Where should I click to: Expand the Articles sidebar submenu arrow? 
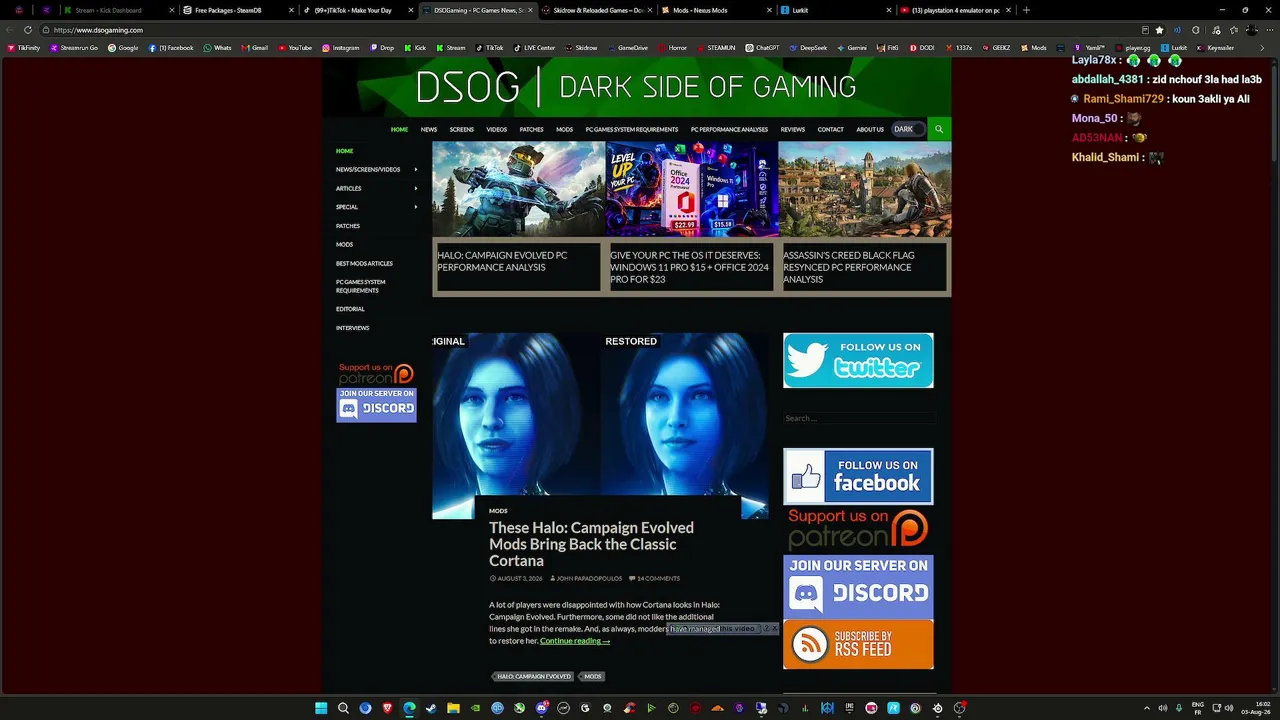pyautogui.click(x=416, y=188)
